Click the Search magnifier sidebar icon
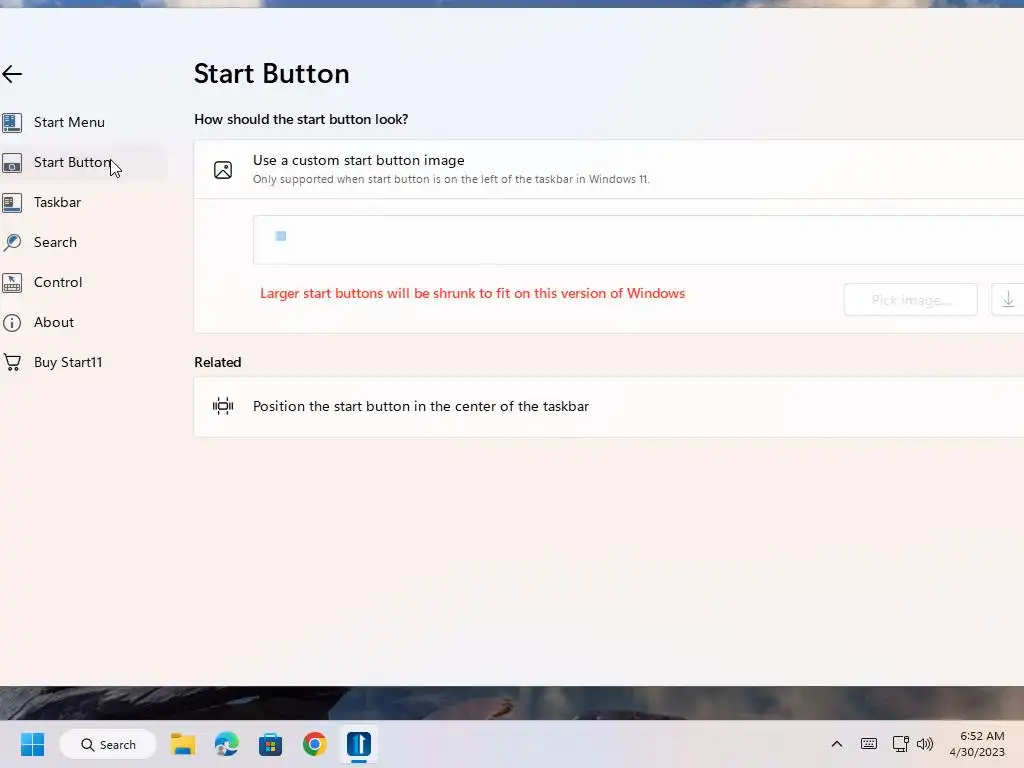1024x768 pixels. tap(12, 242)
